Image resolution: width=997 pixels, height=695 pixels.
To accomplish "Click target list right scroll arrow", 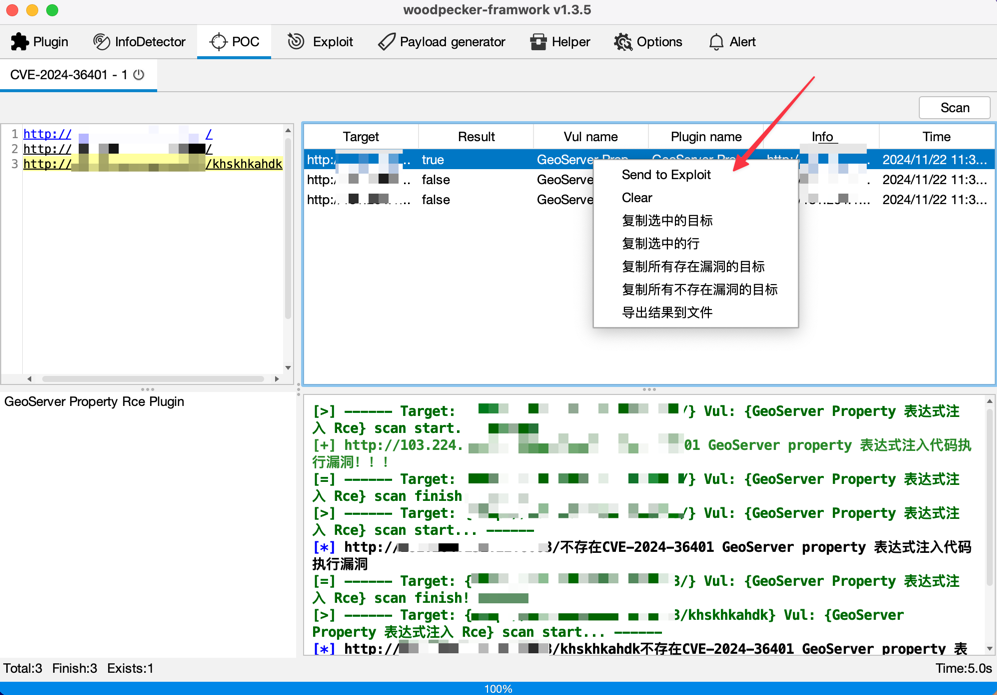I will point(277,378).
